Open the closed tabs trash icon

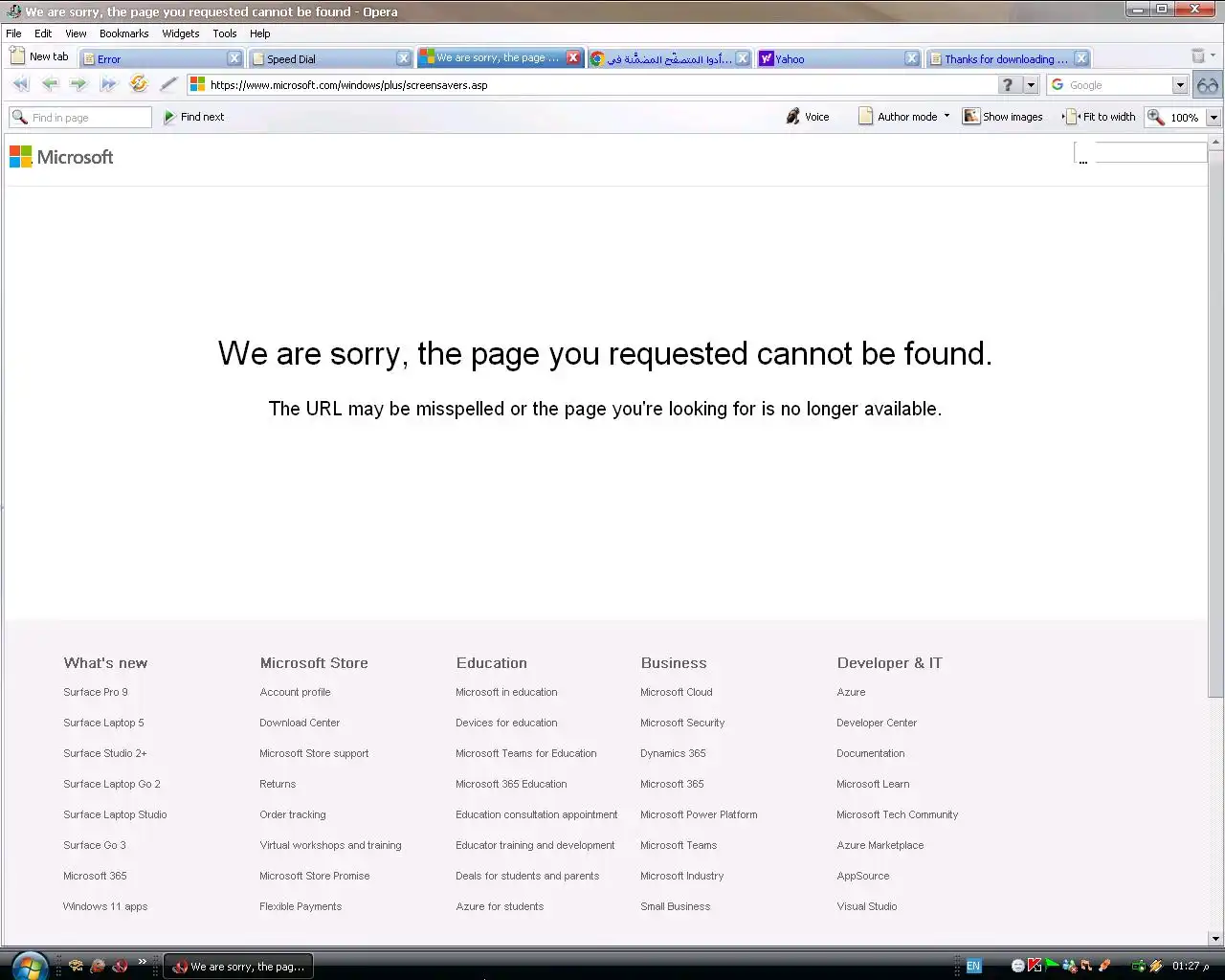pos(1198,56)
